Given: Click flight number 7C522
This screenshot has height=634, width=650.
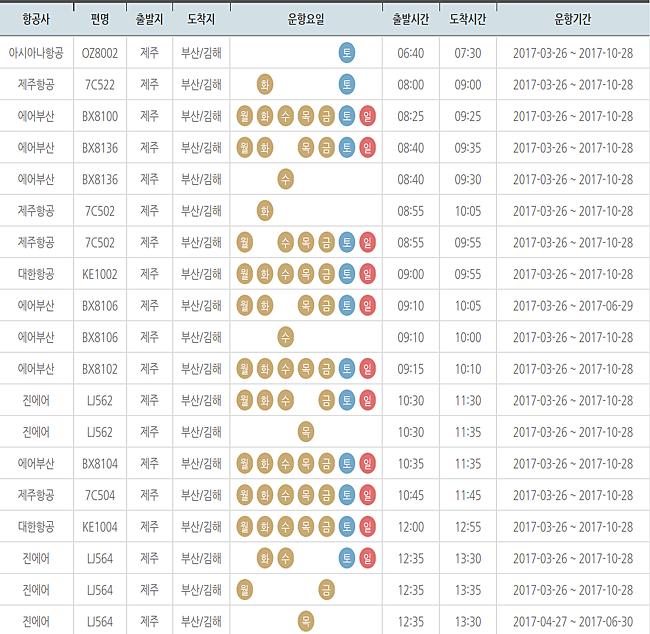Looking at the screenshot, I should coord(100,85).
